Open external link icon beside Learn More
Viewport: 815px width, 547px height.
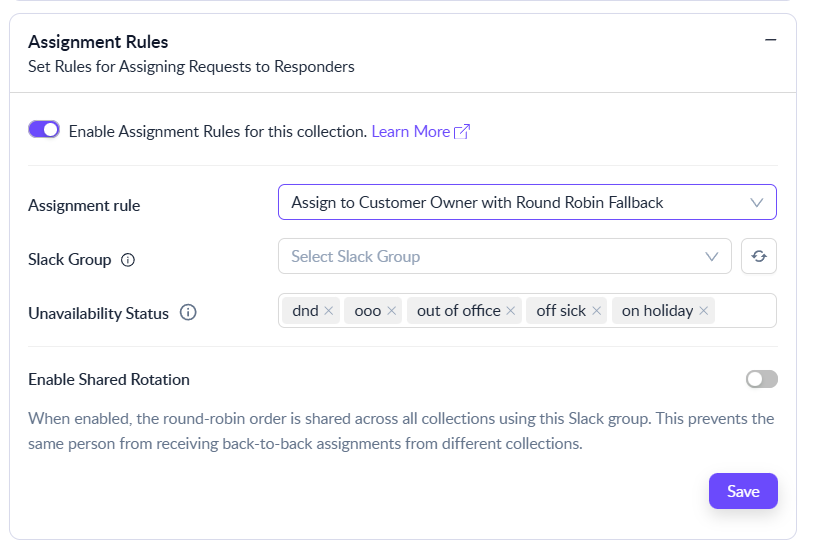pyautogui.click(x=462, y=132)
